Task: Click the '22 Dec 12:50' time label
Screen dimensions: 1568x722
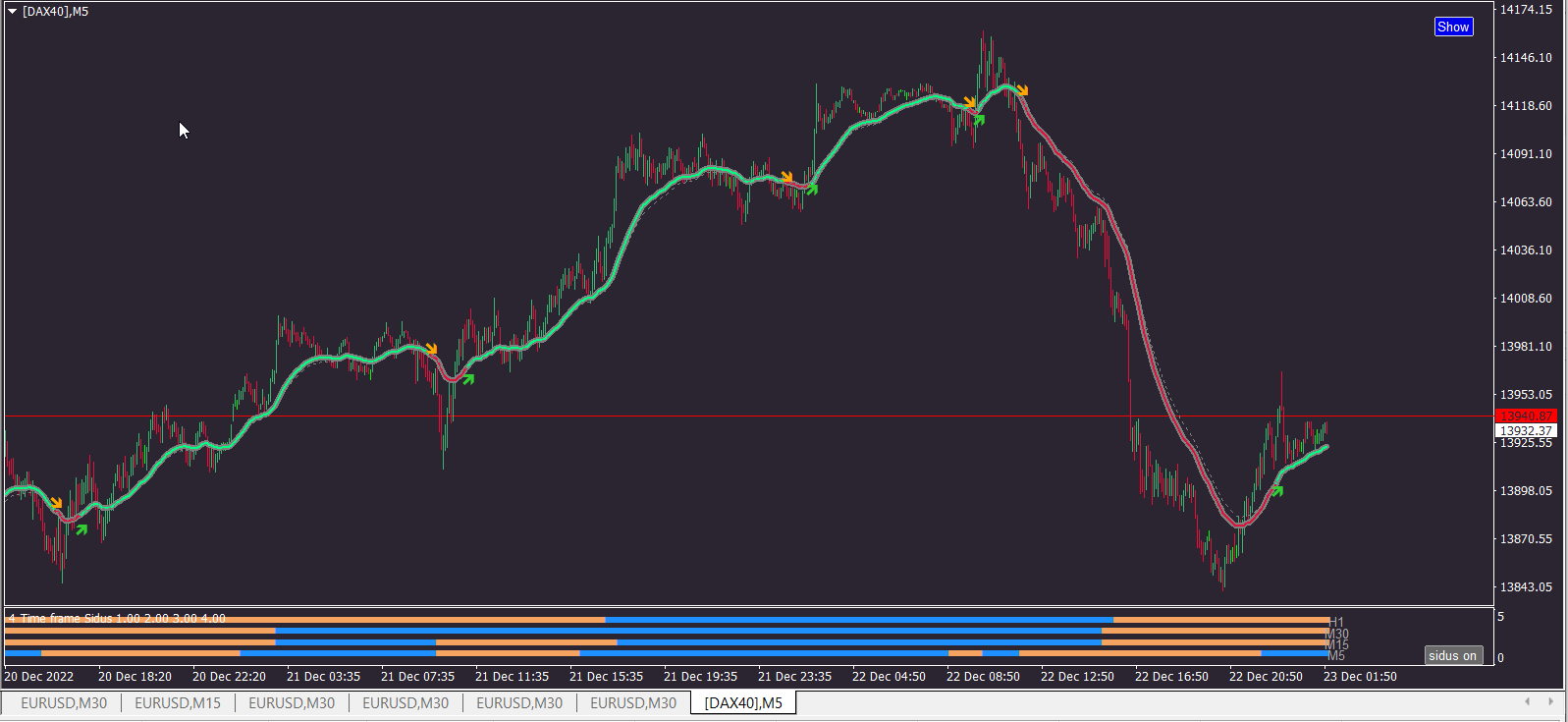Action: tap(1077, 677)
